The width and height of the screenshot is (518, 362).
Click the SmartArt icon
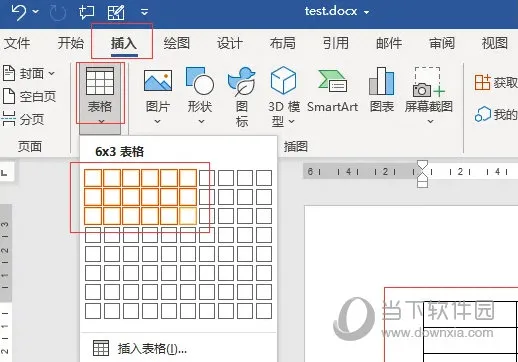coord(332,81)
